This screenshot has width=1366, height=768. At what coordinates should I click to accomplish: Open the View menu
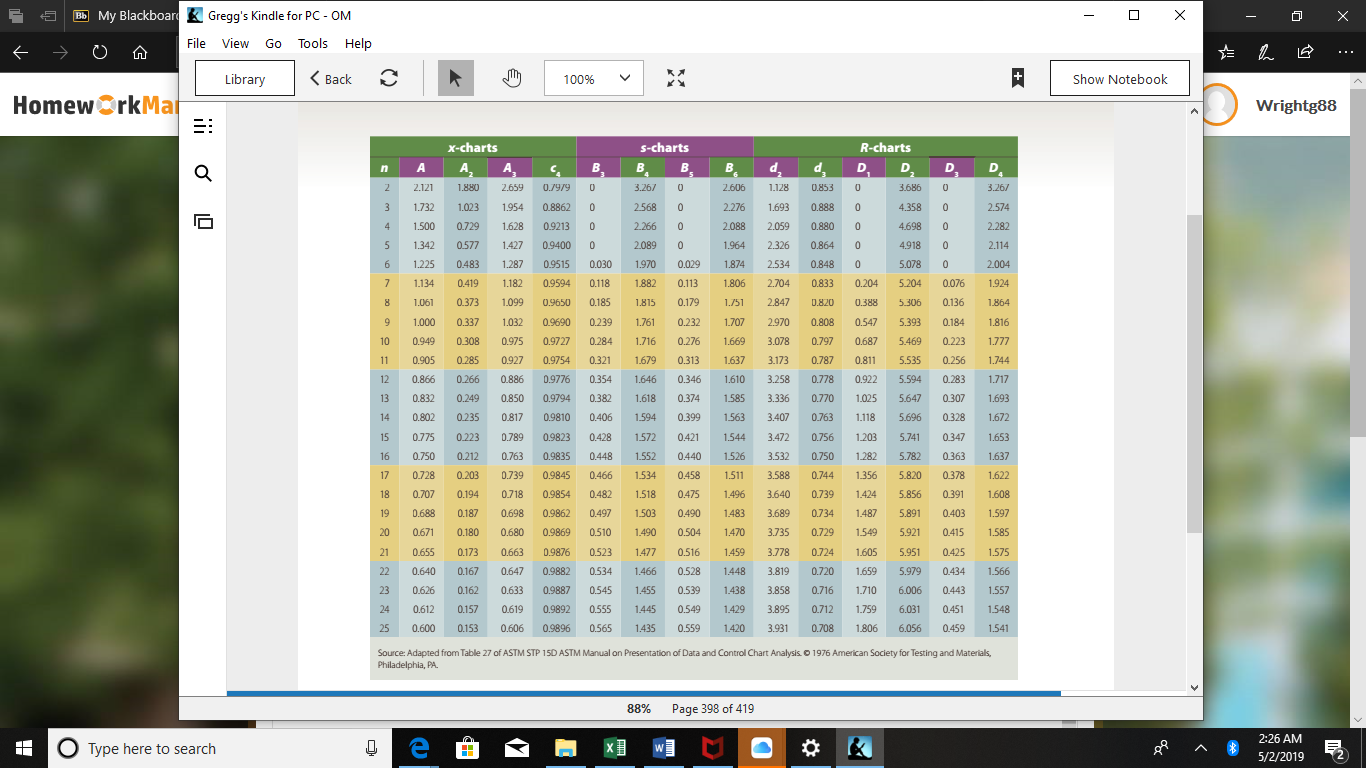click(x=235, y=43)
